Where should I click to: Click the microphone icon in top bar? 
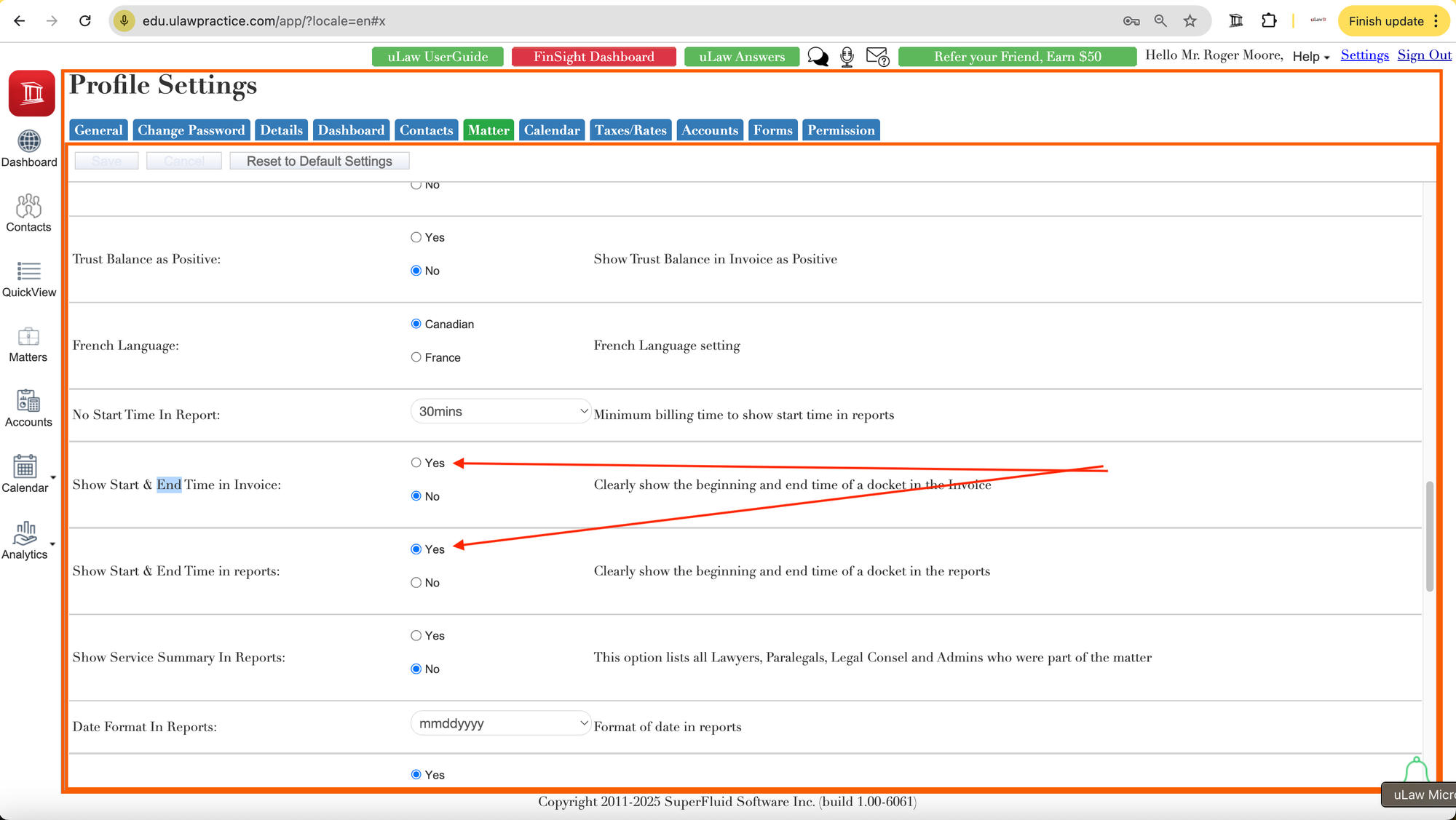847,57
